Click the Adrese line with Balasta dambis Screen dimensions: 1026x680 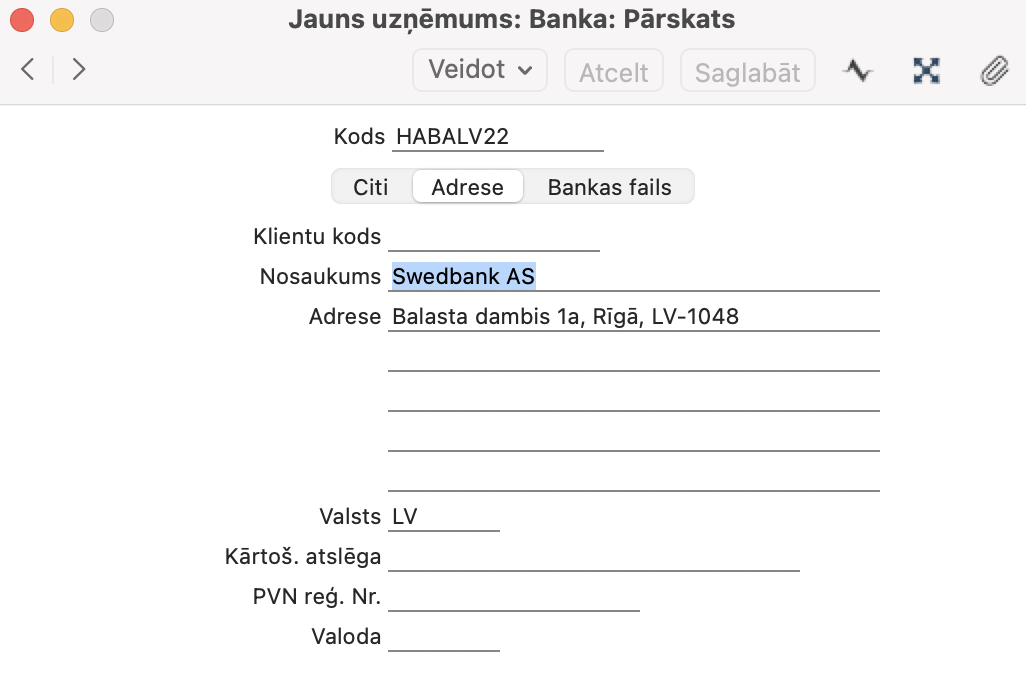[x=634, y=317]
